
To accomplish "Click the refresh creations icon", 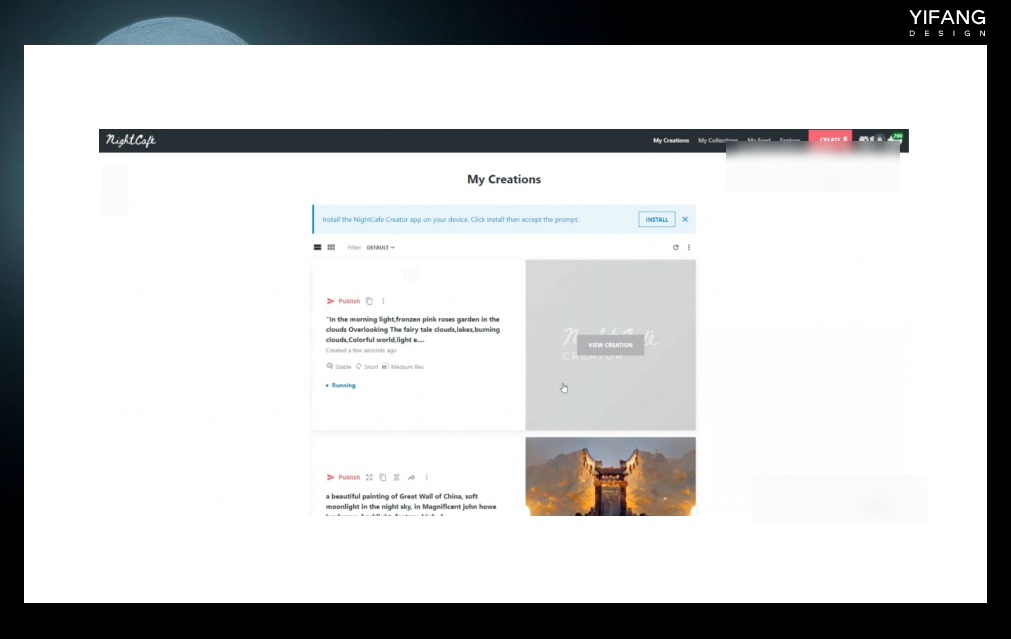I will (x=675, y=247).
